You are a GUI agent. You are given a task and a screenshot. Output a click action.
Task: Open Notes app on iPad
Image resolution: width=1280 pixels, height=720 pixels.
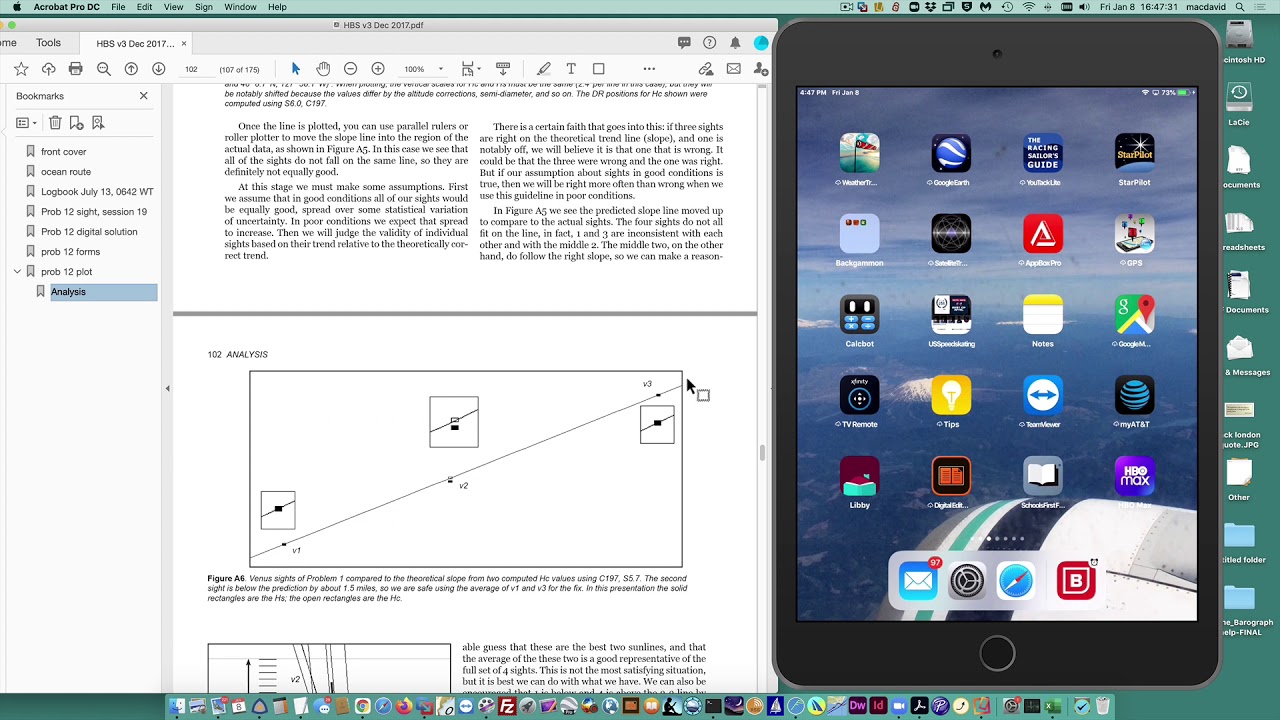click(x=1043, y=314)
